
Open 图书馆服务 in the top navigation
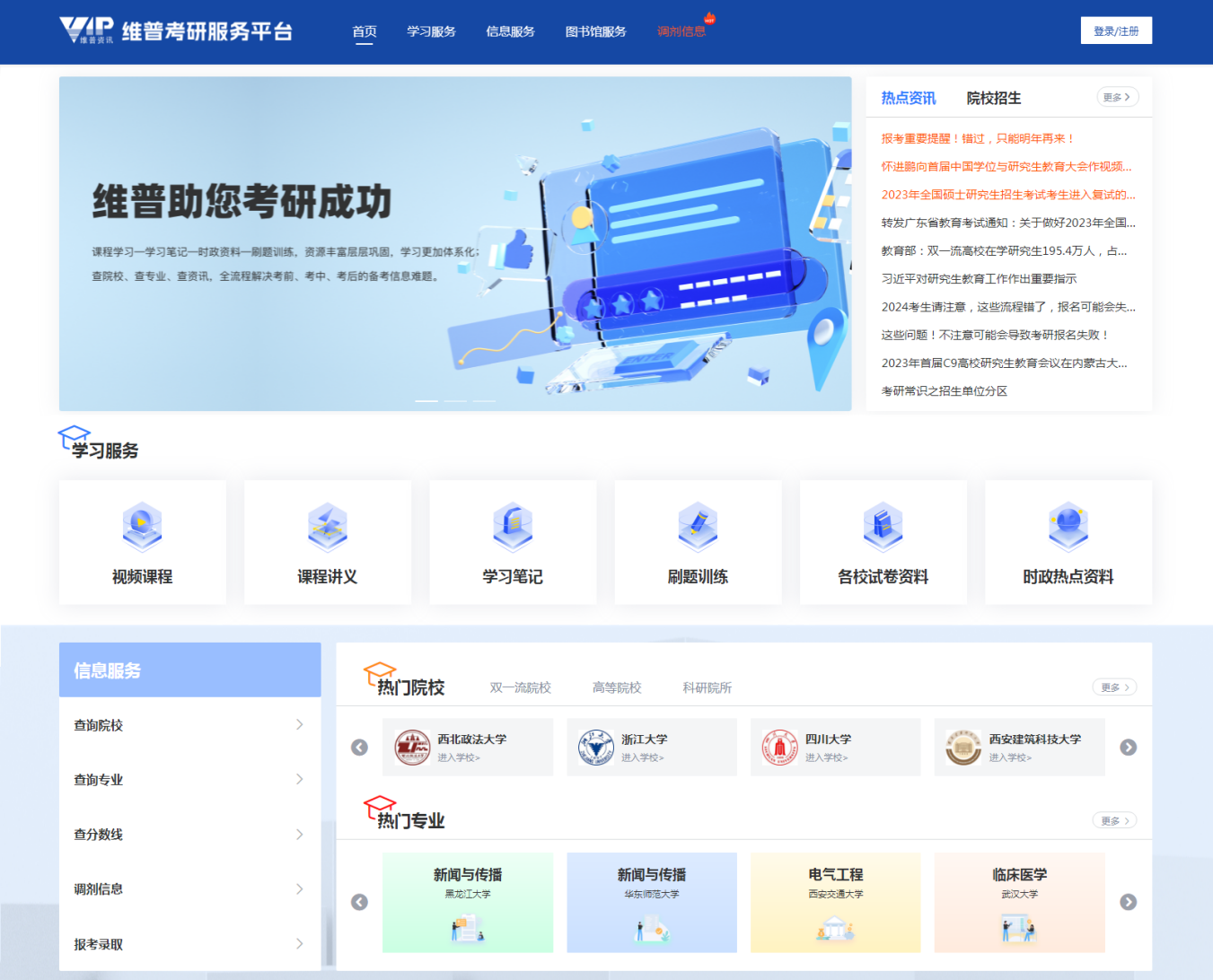595,31
